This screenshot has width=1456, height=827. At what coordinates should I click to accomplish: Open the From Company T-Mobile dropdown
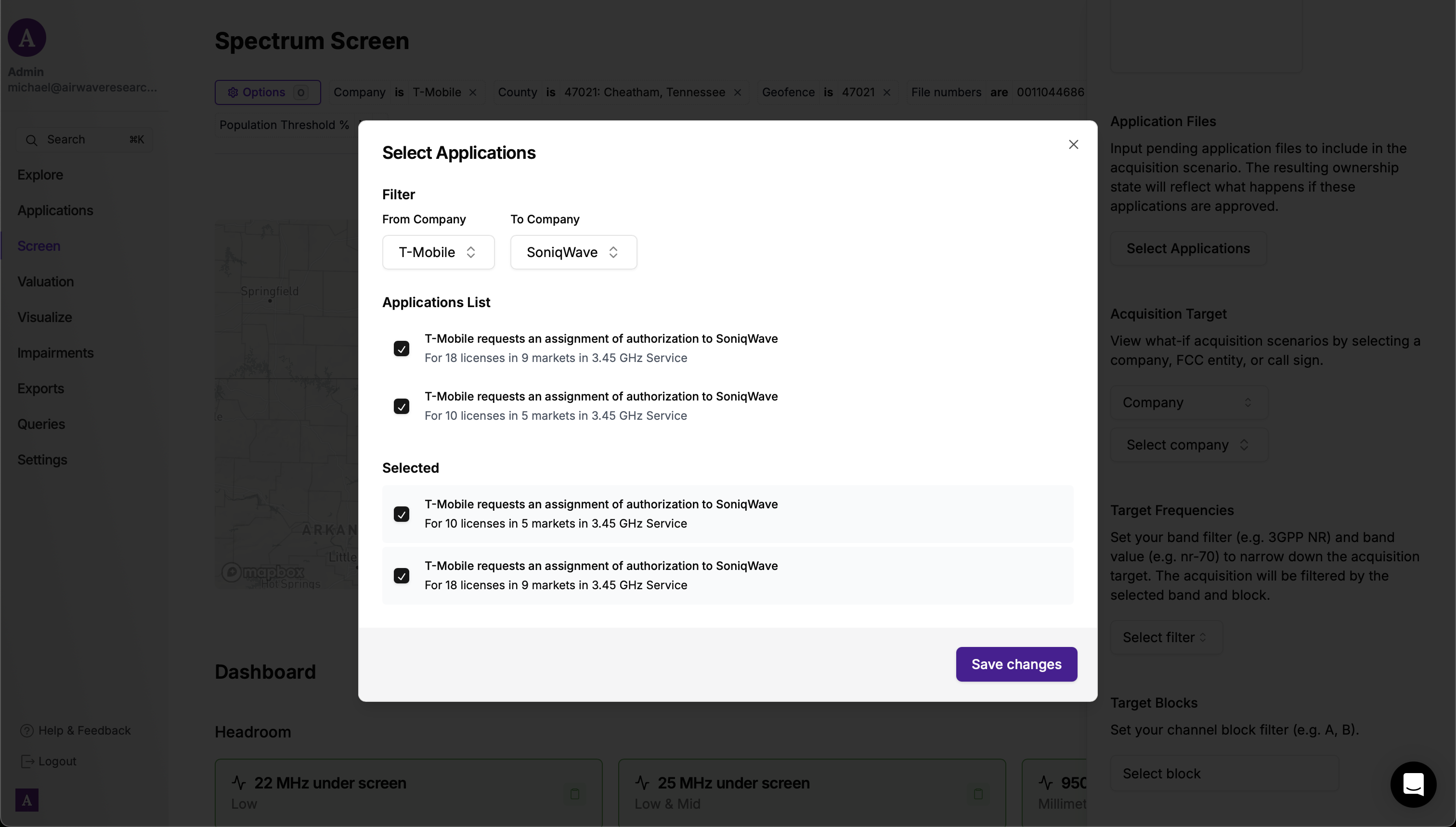click(438, 252)
